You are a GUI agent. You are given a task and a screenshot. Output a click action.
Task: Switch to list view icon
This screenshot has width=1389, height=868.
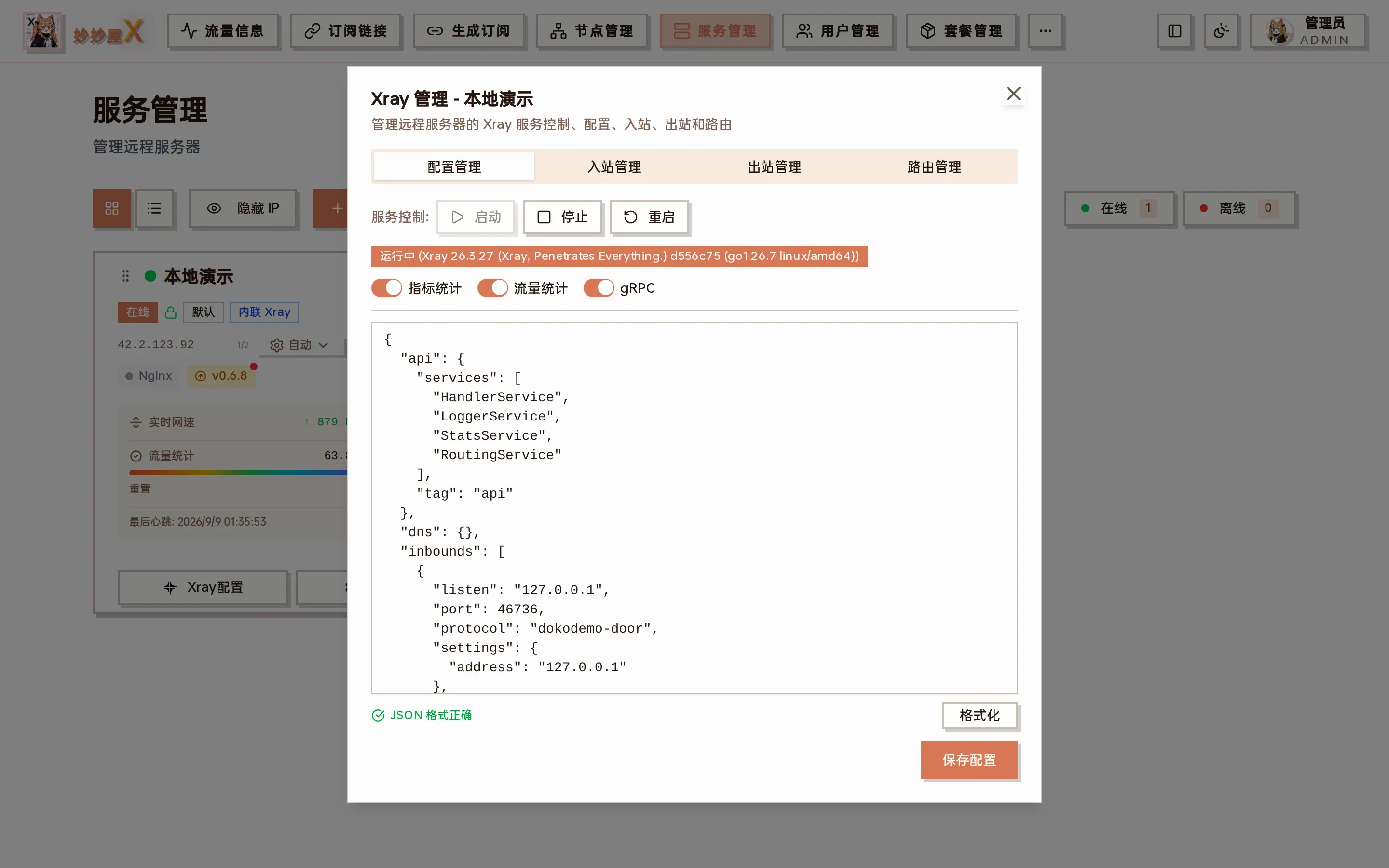pos(154,208)
